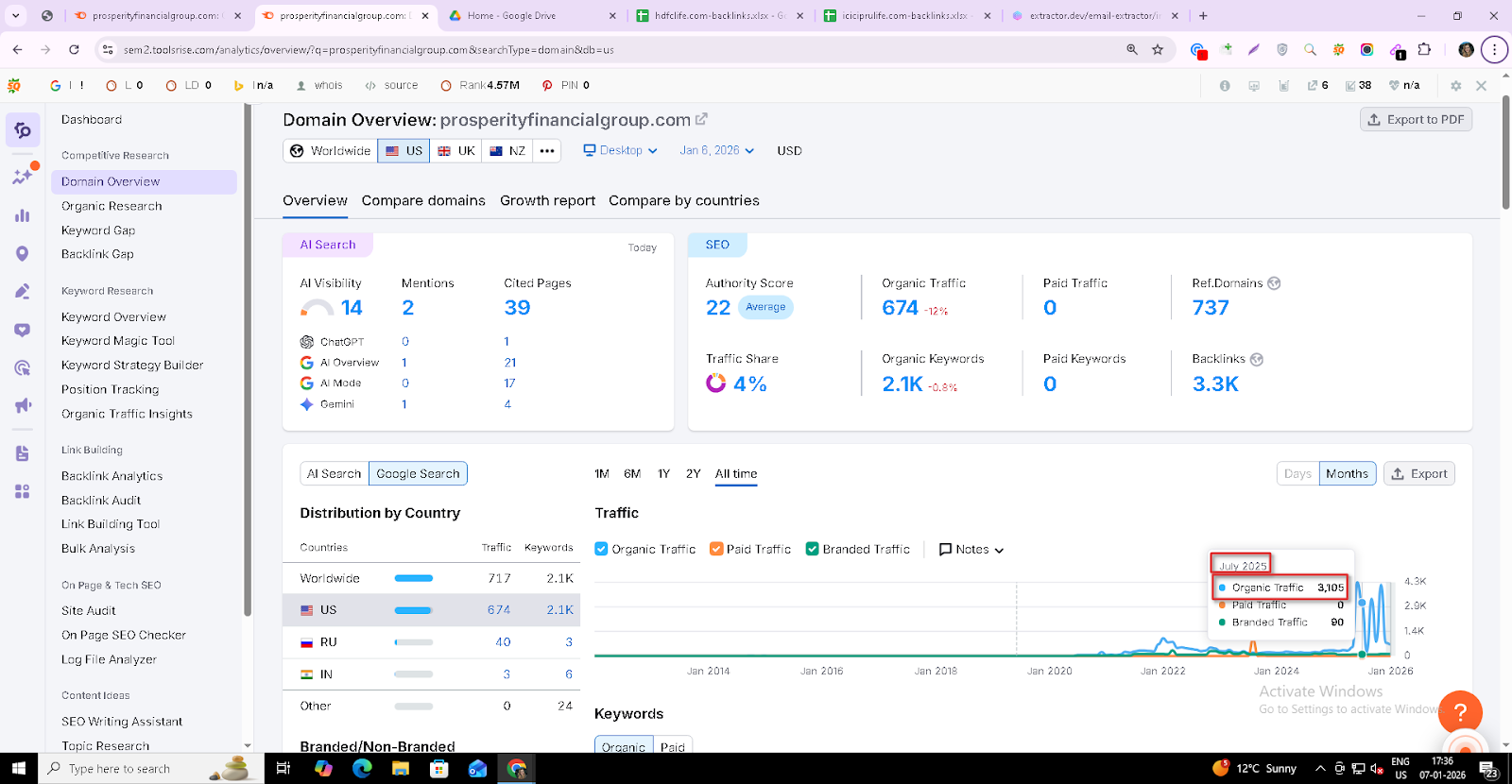
Task: Open the Jan 6, 2026 date dropdown
Action: tap(717, 150)
